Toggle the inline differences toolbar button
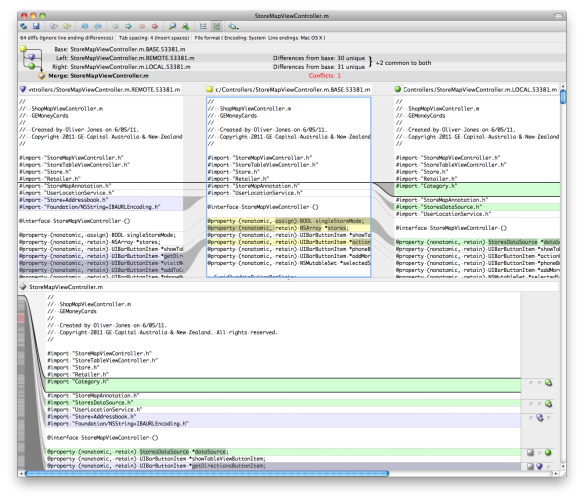 pyautogui.click(x=216, y=26)
